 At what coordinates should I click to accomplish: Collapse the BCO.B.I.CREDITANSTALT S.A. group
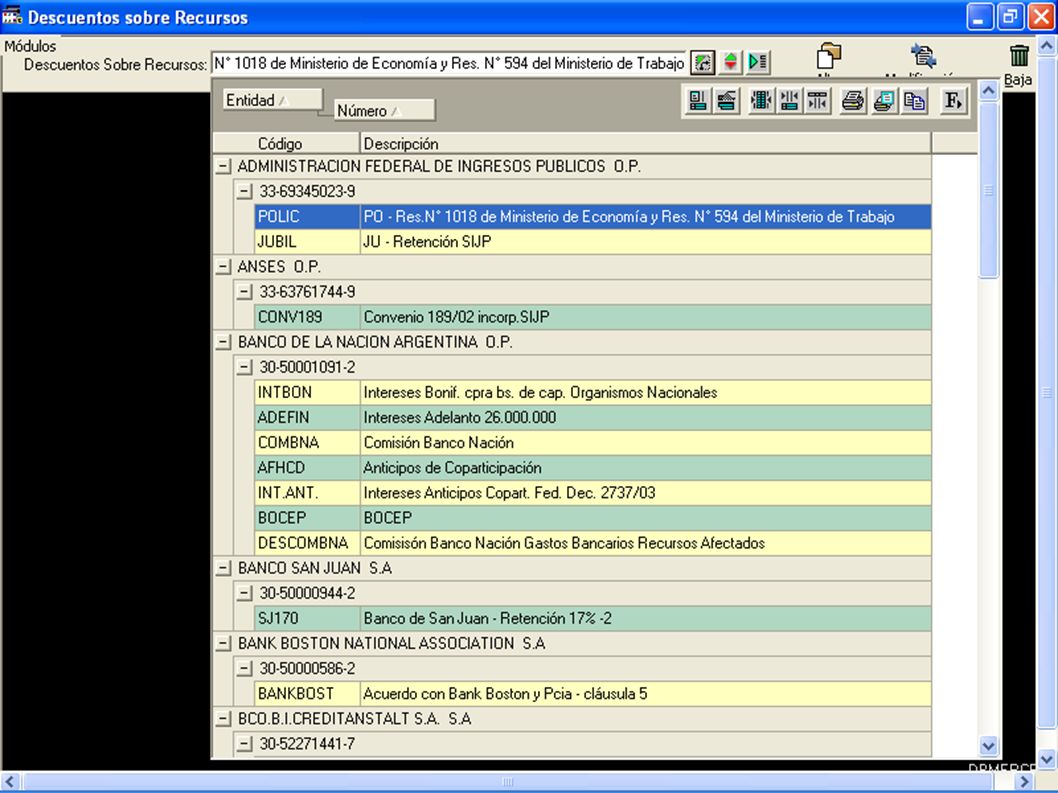(x=223, y=719)
